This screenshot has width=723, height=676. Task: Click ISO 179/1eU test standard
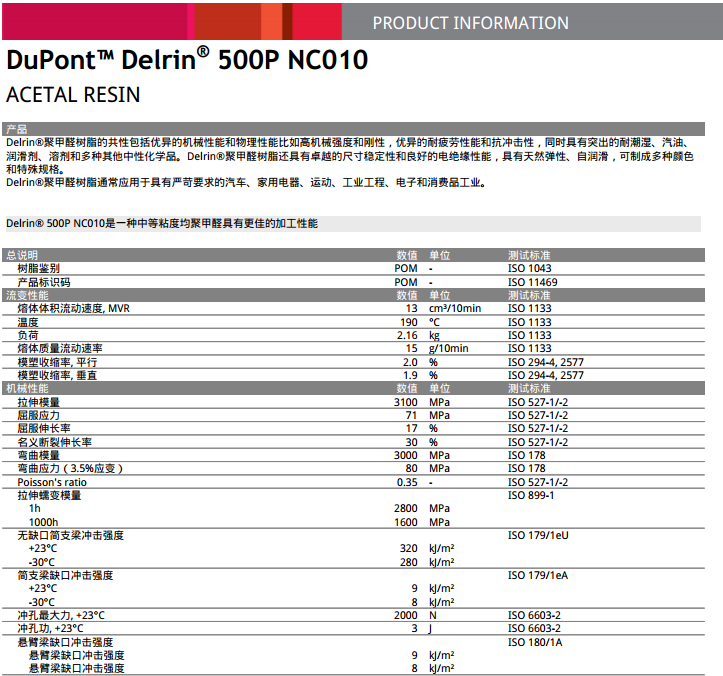pyautogui.click(x=538, y=535)
